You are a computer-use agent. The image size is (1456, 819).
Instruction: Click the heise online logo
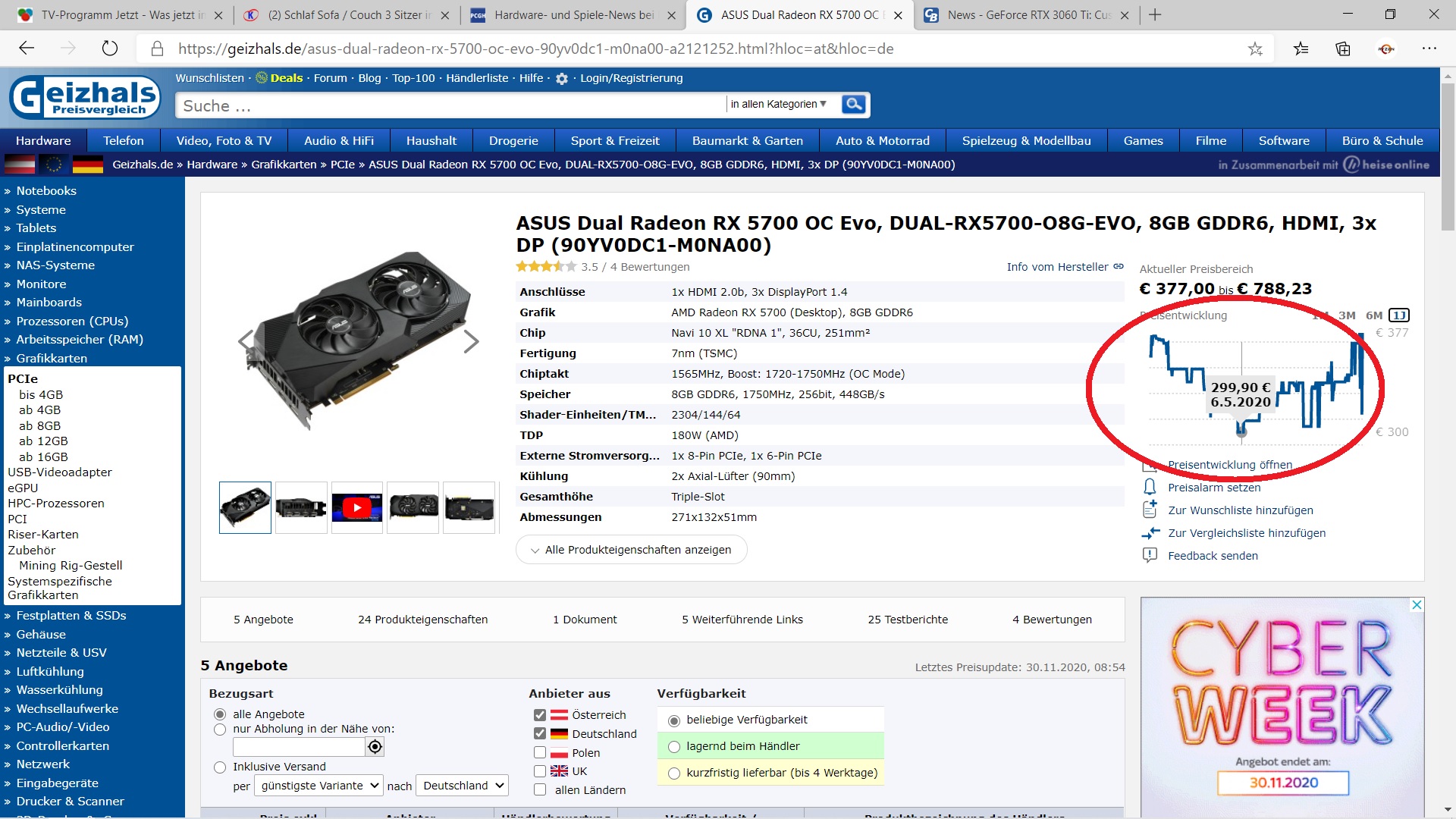(1386, 165)
